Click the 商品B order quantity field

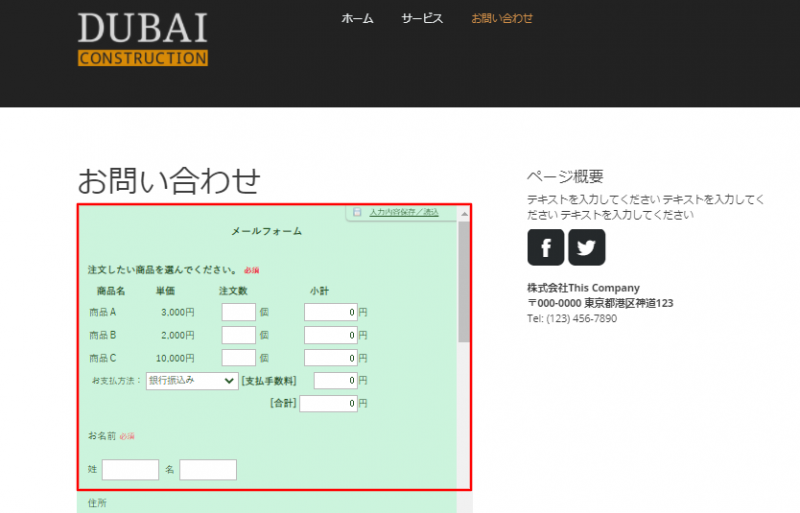click(x=238, y=335)
